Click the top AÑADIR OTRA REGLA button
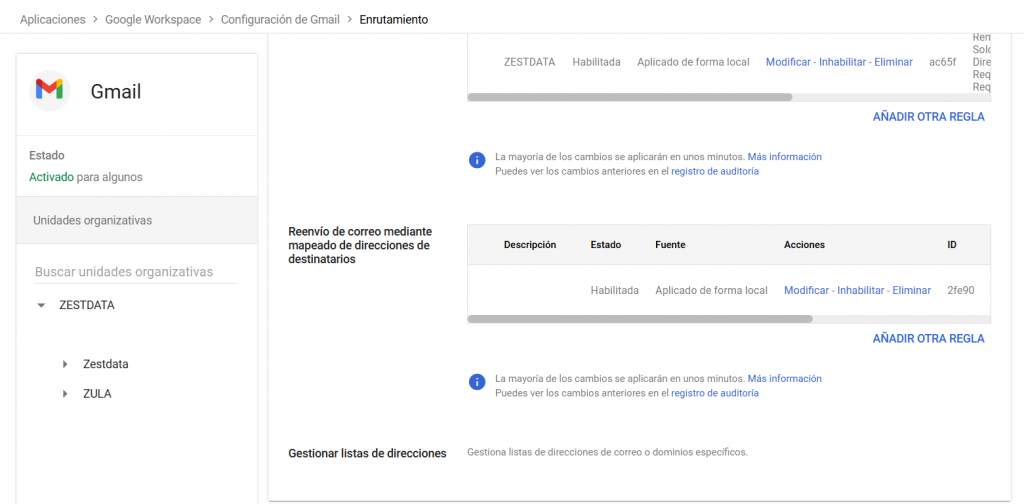Image resolution: width=1024 pixels, height=504 pixels. [x=928, y=117]
